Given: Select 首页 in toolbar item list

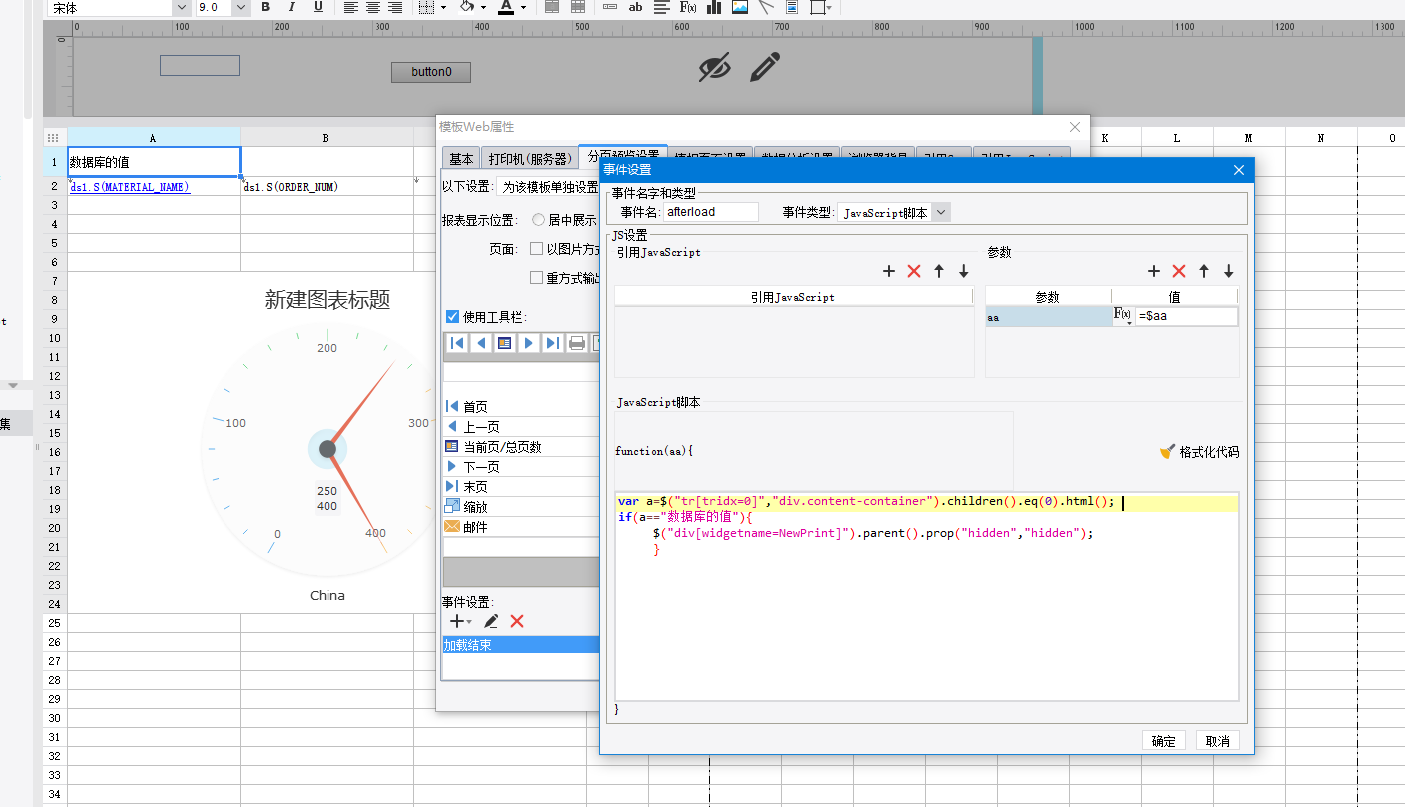Looking at the screenshot, I should tap(520, 407).
